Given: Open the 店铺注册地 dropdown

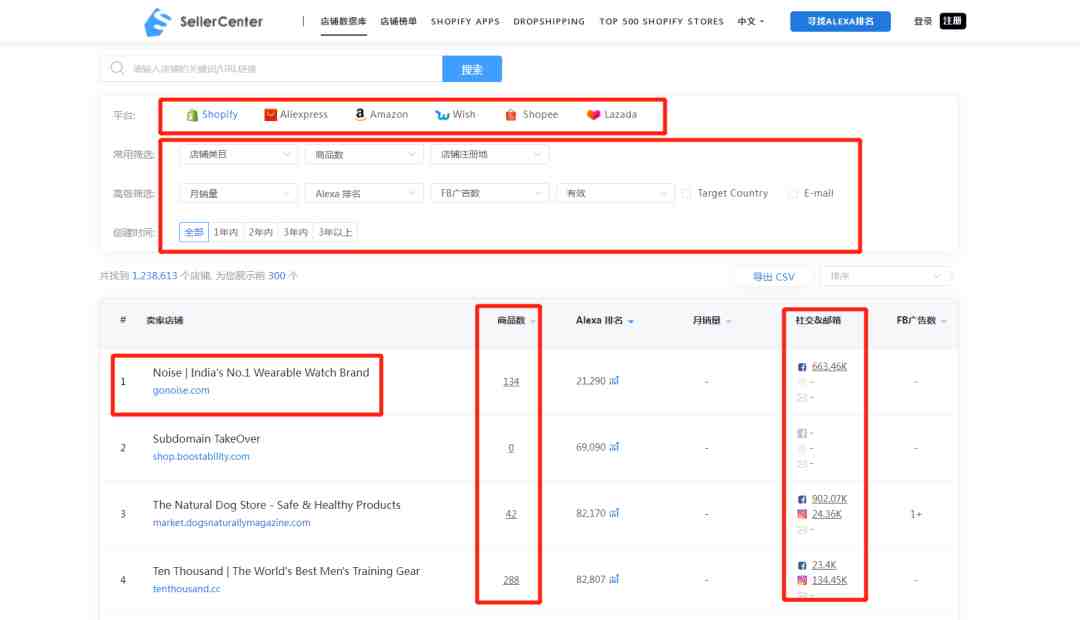Looking at the screenshot, I should [x=489, y=154].
